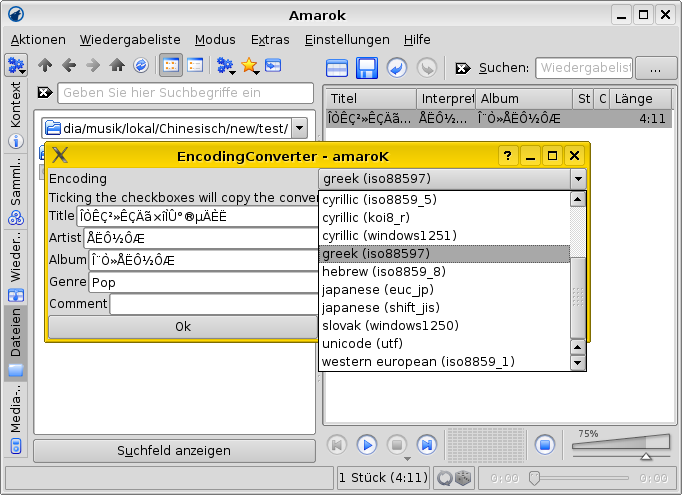Click the media device transfer icon
This screenshot has height=495, width=682.
[273, 66]
